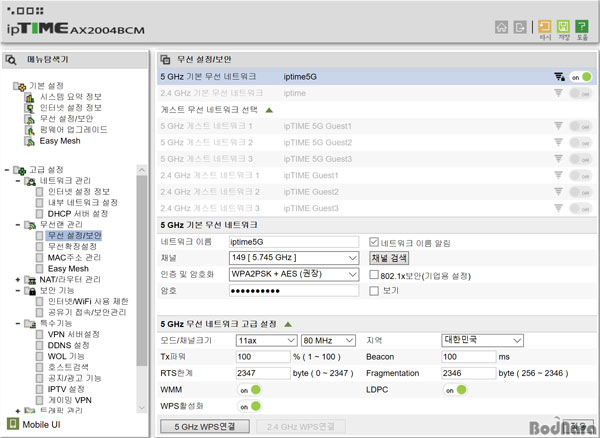Click the 5 GHz WPS연결 button
The height and width of the screenshot is (438, 600).
click(205, 427)
